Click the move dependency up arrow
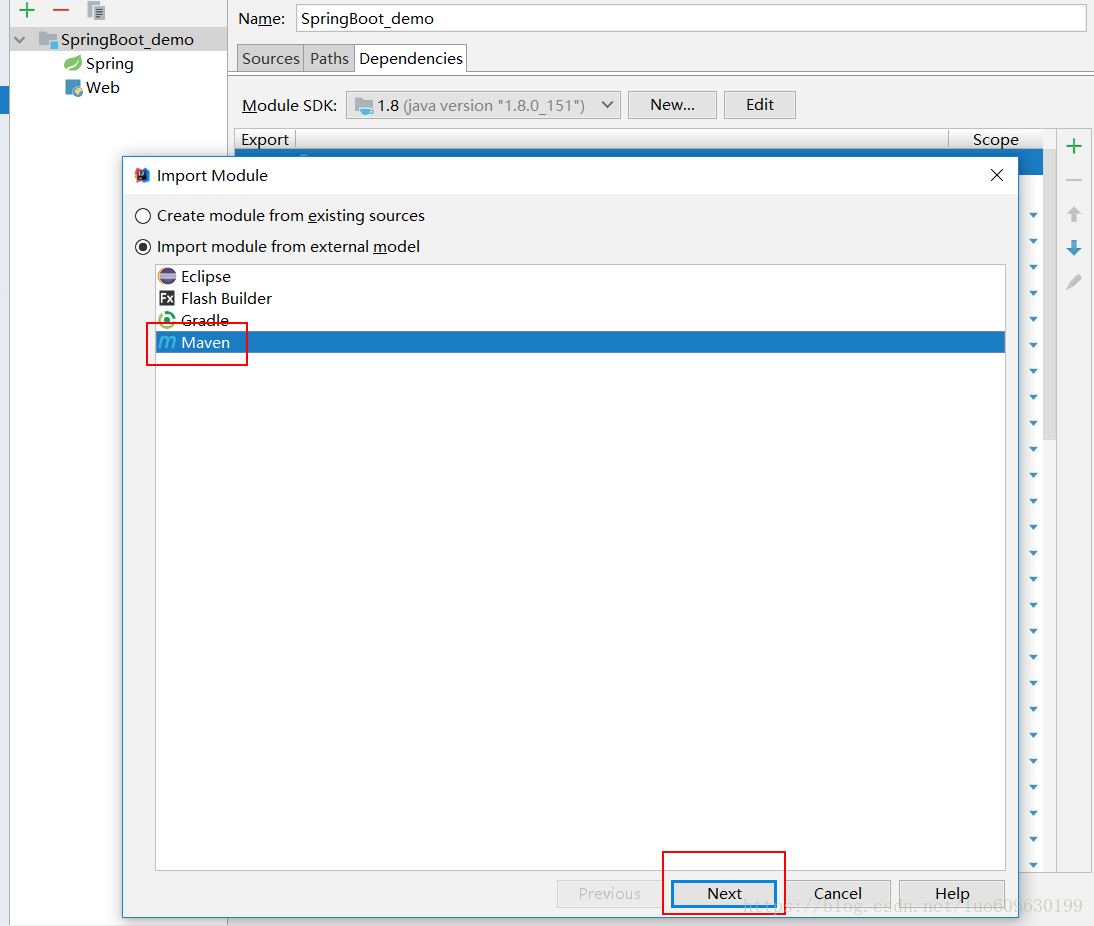Screen dimensions: 1094x926 (1074, 214)
